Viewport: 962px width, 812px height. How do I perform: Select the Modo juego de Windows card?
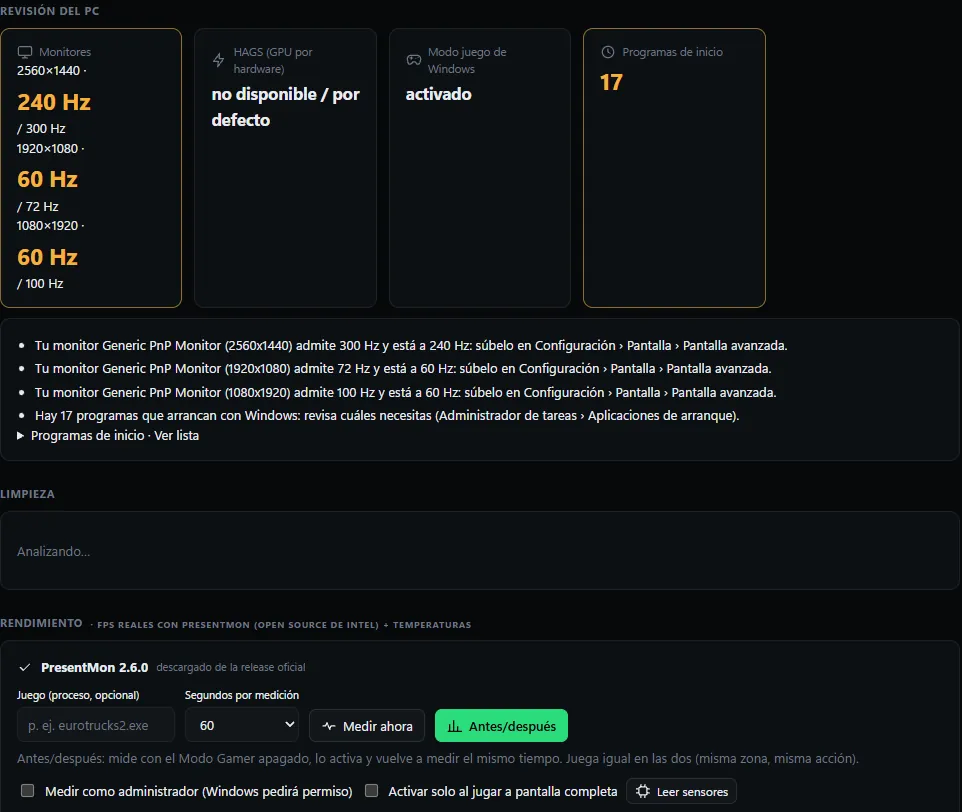(x=480, y=167)
